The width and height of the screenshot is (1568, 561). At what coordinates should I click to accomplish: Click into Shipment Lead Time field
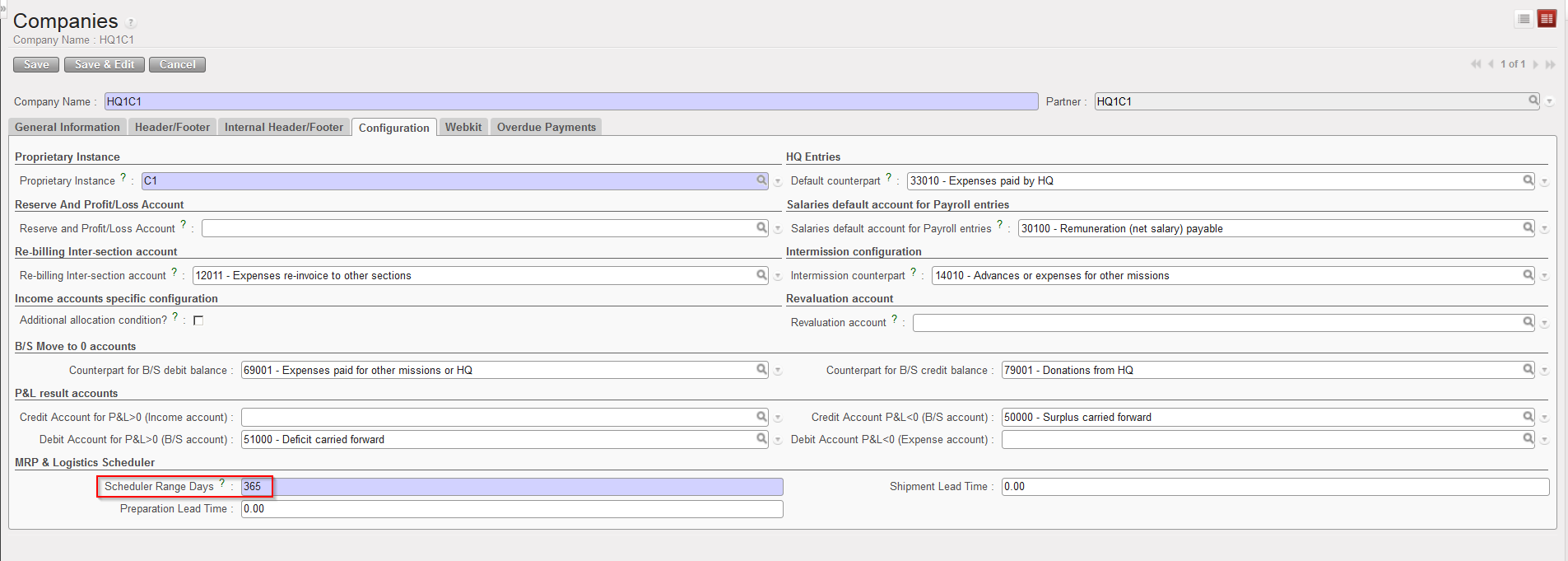pyautogui.click(x=1274, y=487)
